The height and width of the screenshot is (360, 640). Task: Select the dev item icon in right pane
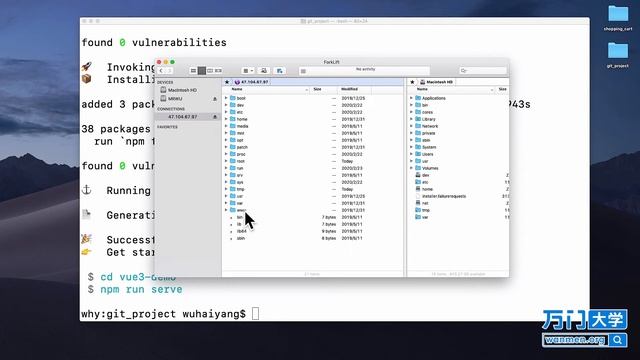tap(418, 175)
